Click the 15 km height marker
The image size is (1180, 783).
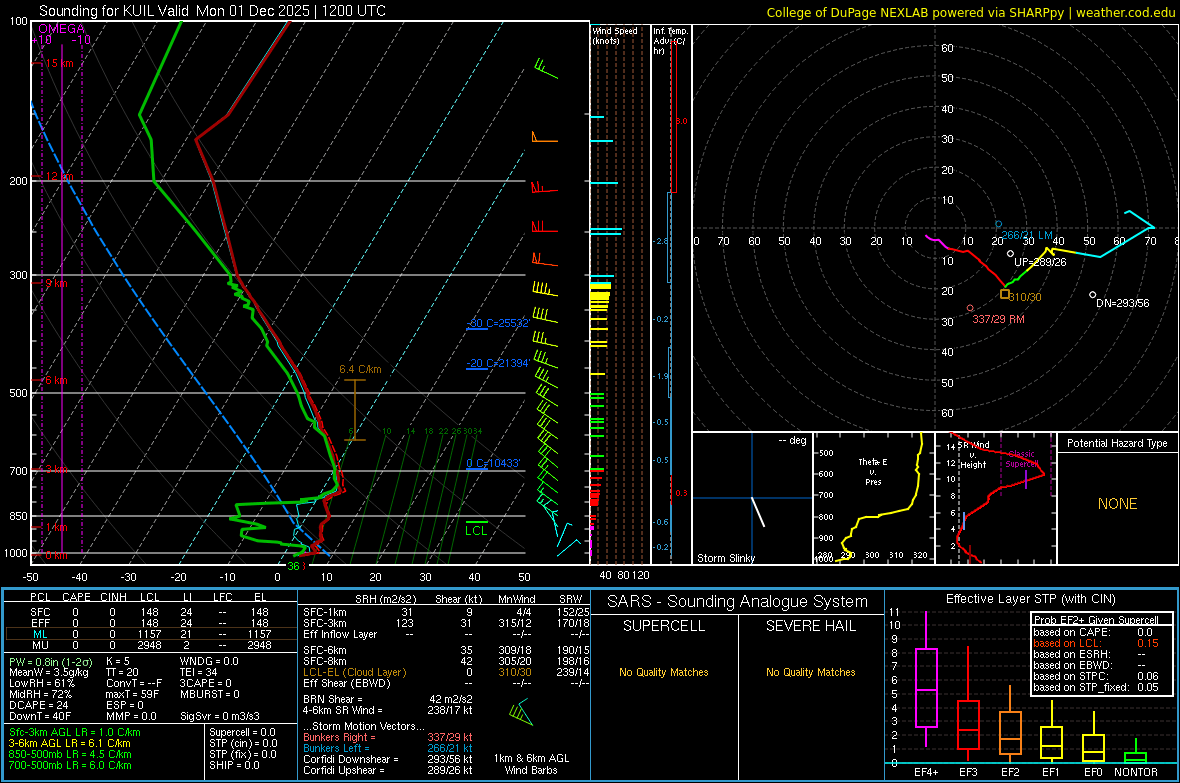point(59,63)
